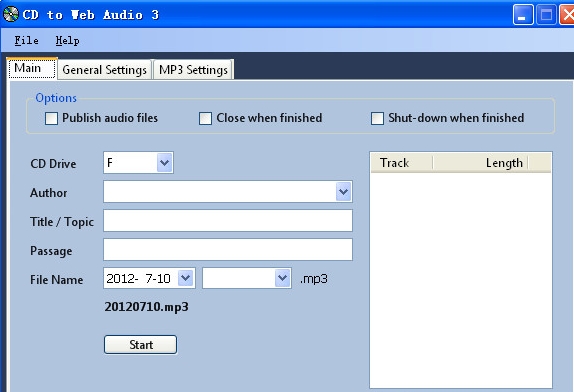
Task: Expand the File Name suffix dropdown
Action: click(x=283, y=278)
